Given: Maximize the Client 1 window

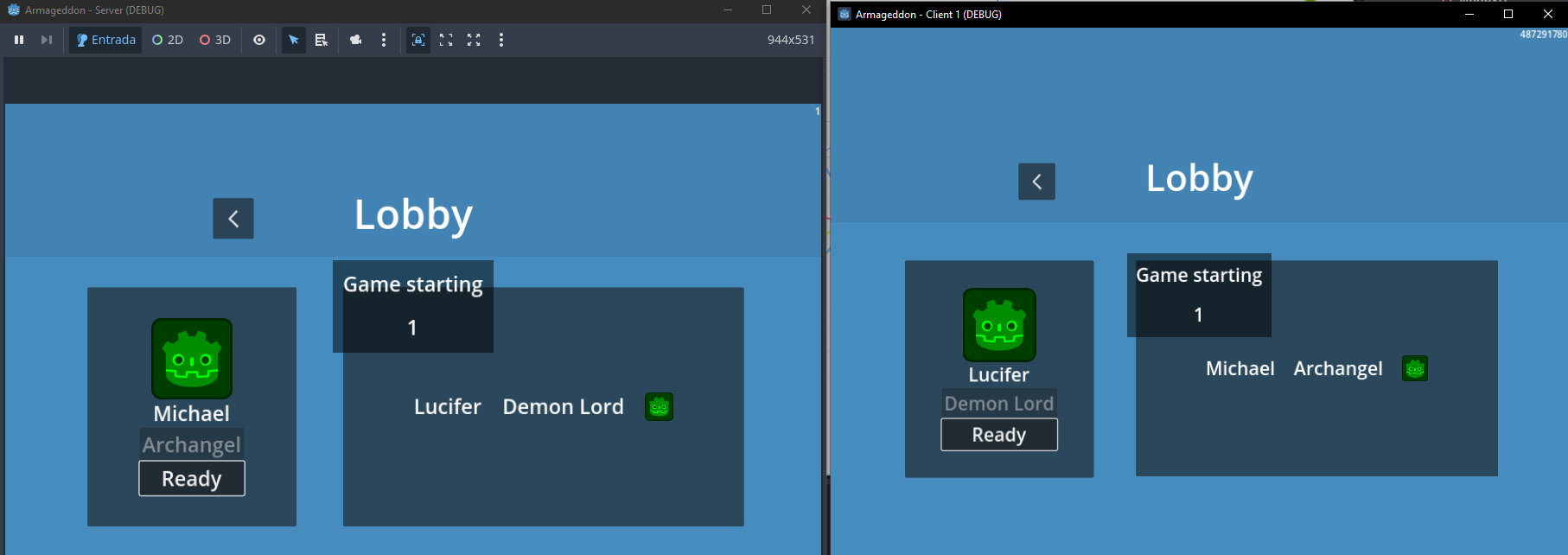Looking at the screenshot, I should click(x=1508, y=14).
